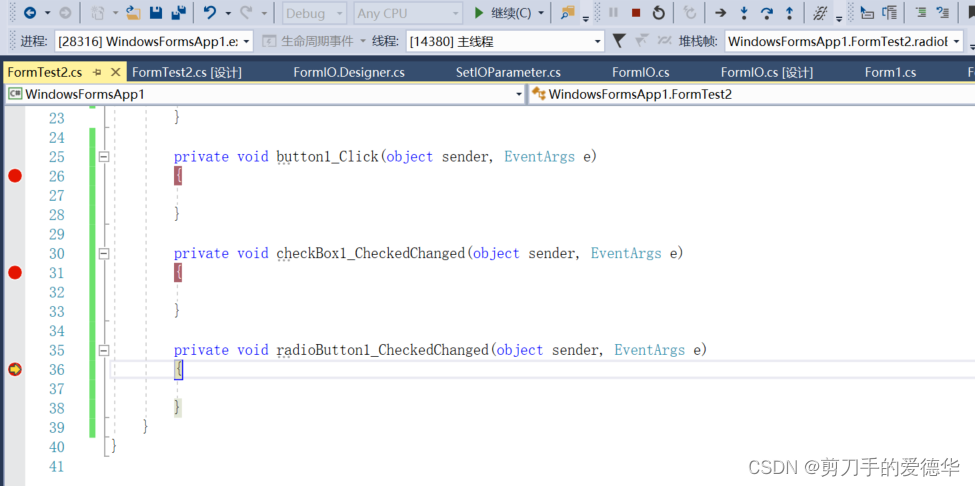Switch to the FormIO.cs tab
Image resolution: width=975 pixels, height=486 pixels.
pos(640,73)
